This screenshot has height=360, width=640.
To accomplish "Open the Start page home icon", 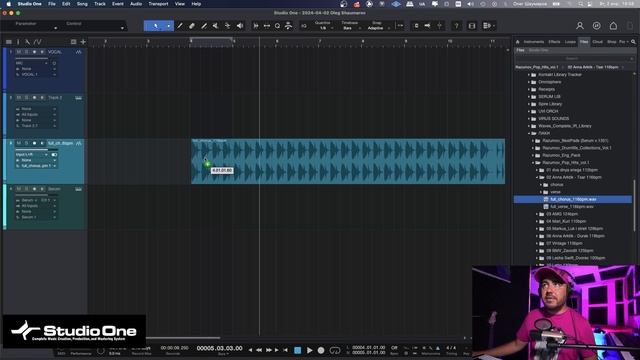I will pyautogui.click(x=613, y=26).
